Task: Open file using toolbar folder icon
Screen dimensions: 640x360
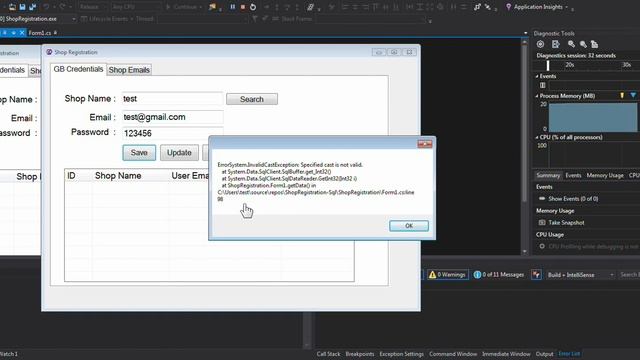Action: [x=12, y=7]
